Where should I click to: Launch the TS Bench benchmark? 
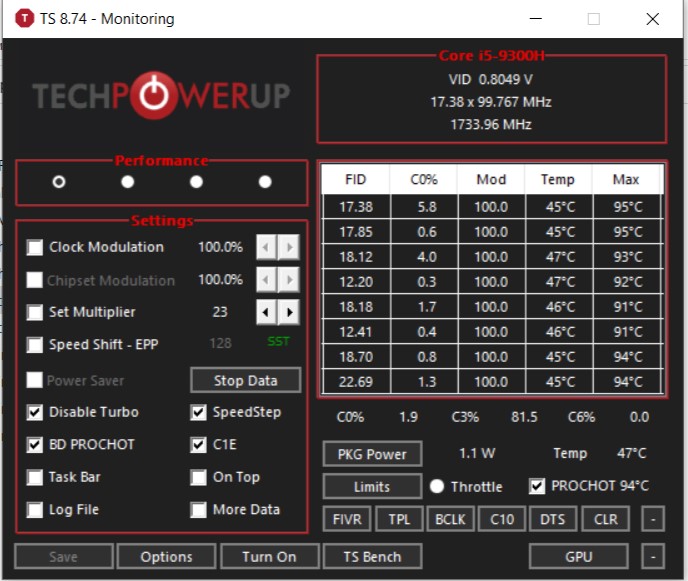pyautogui.click(x=373, y=556)
